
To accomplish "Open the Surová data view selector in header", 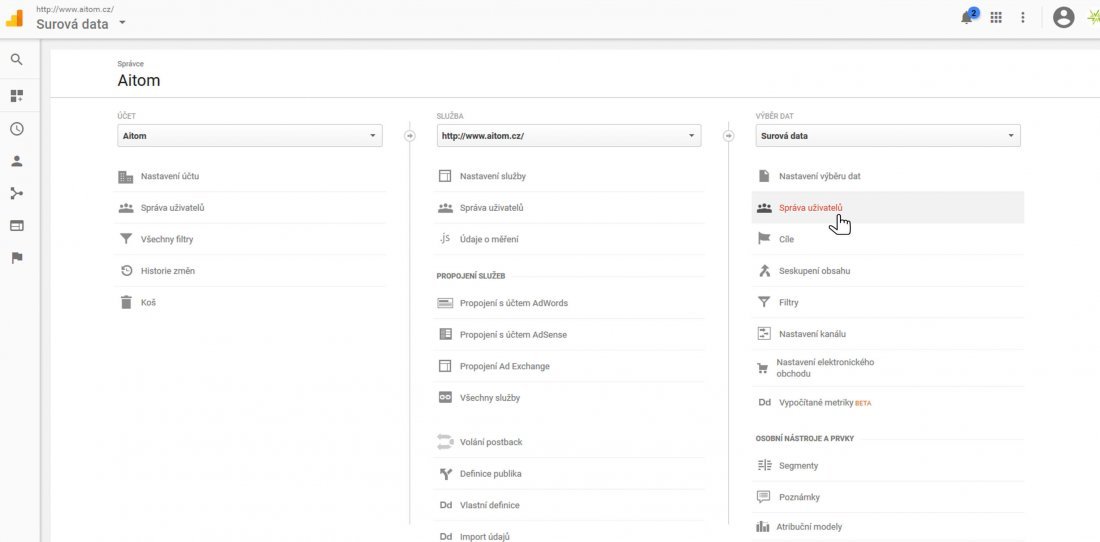I will click(80, 24).
